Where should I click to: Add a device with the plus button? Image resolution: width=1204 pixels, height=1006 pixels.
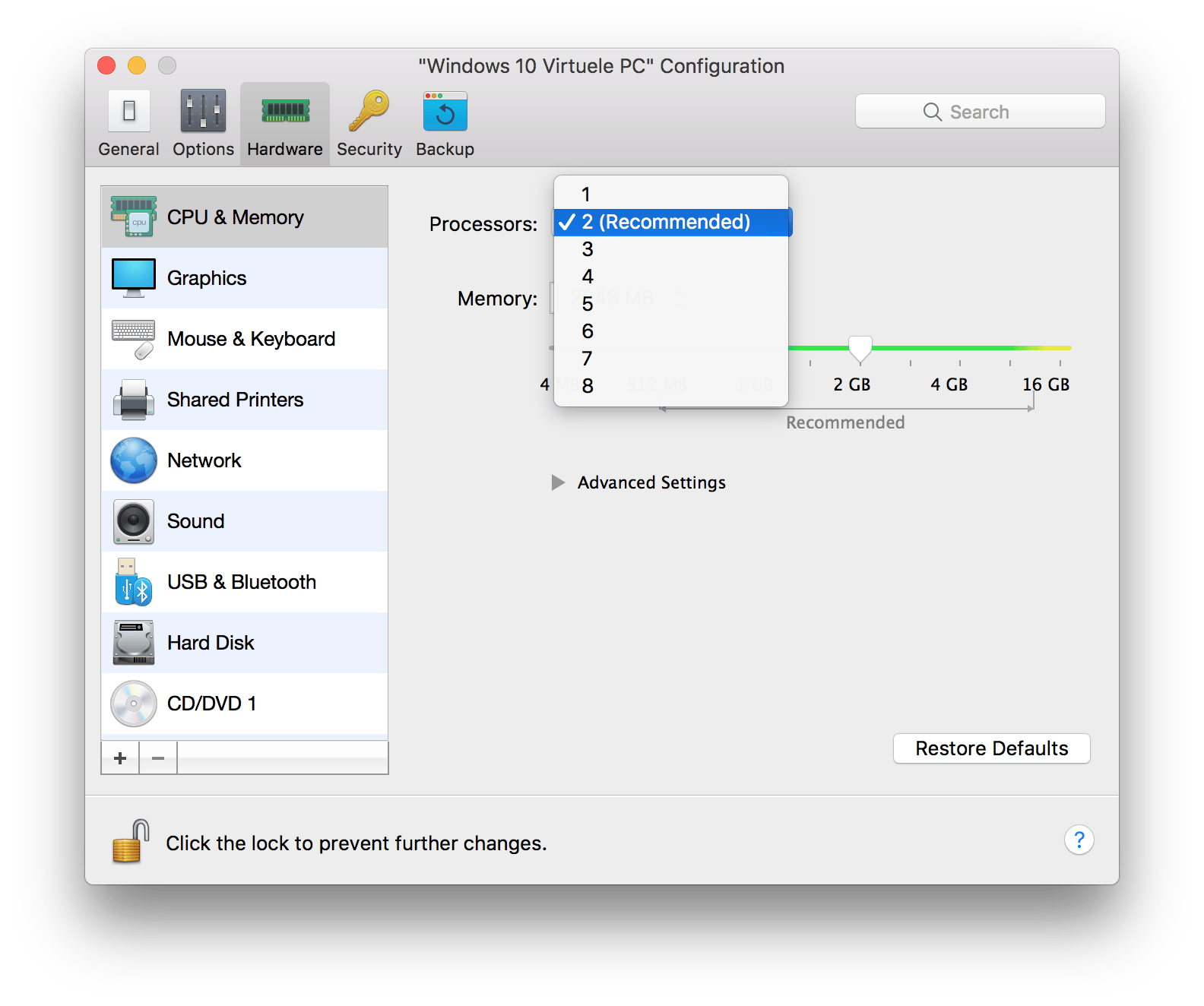(x=120, y=758)
